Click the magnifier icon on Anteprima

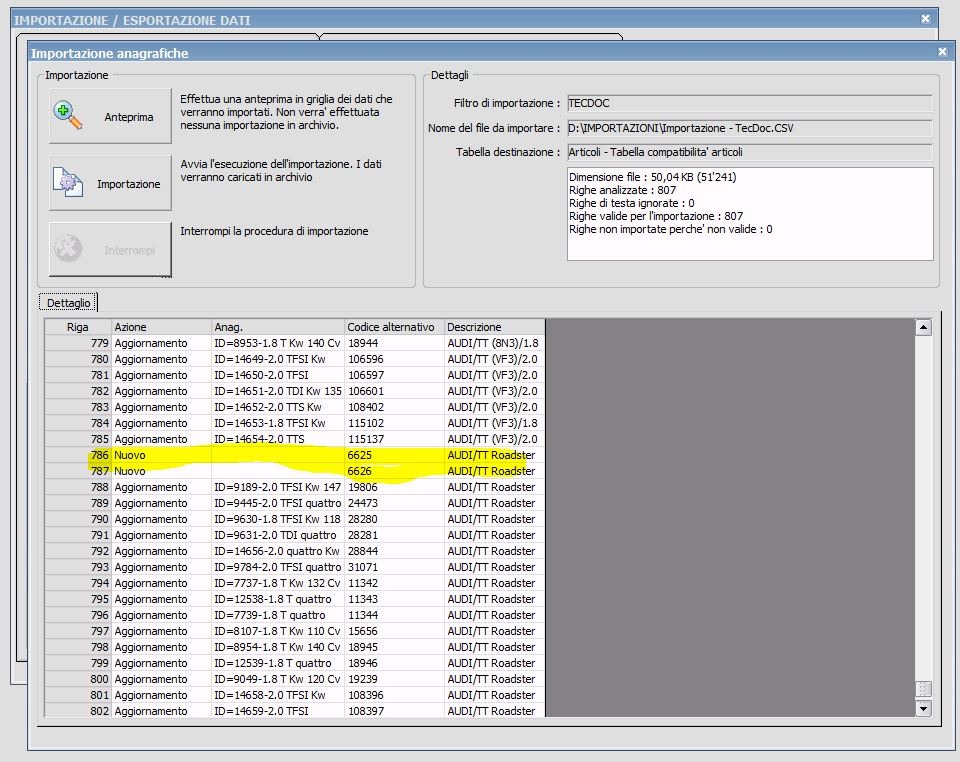coord(68,116)
